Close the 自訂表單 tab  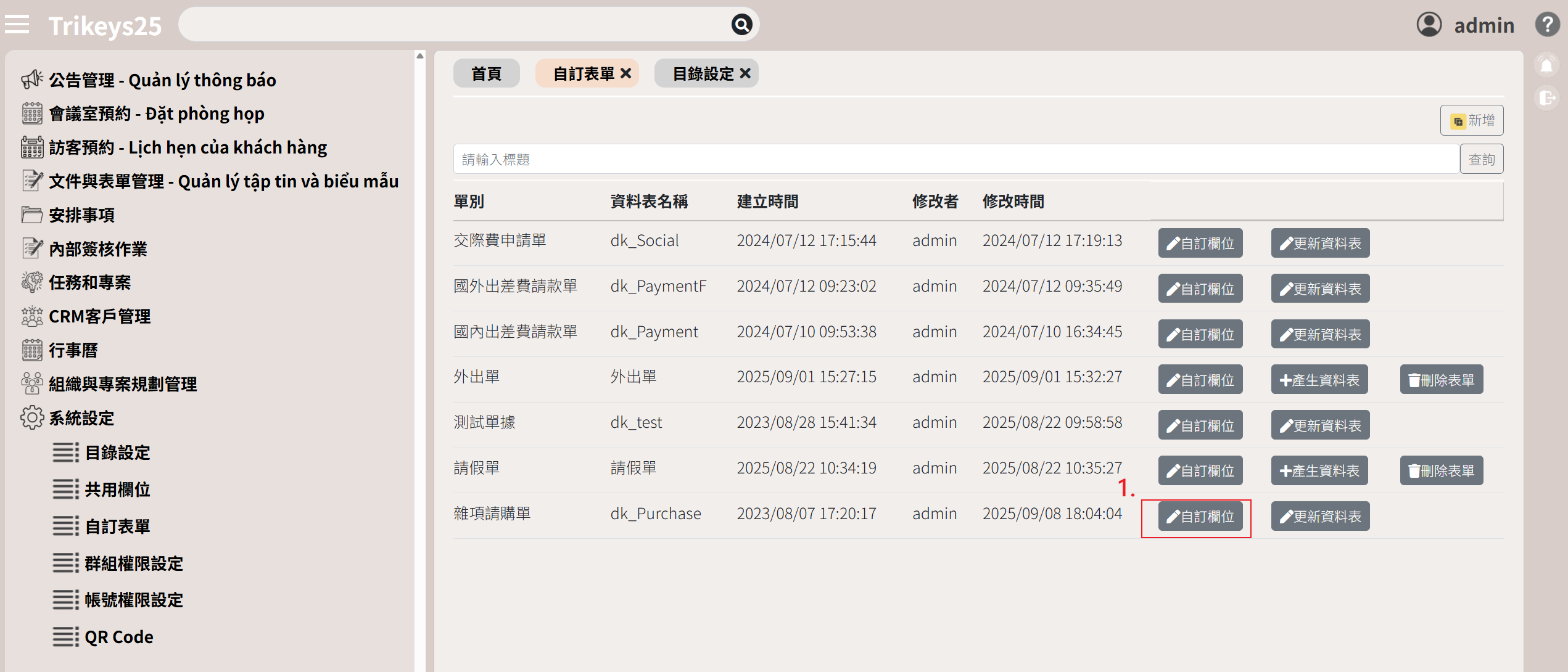[x=626, y=73]
